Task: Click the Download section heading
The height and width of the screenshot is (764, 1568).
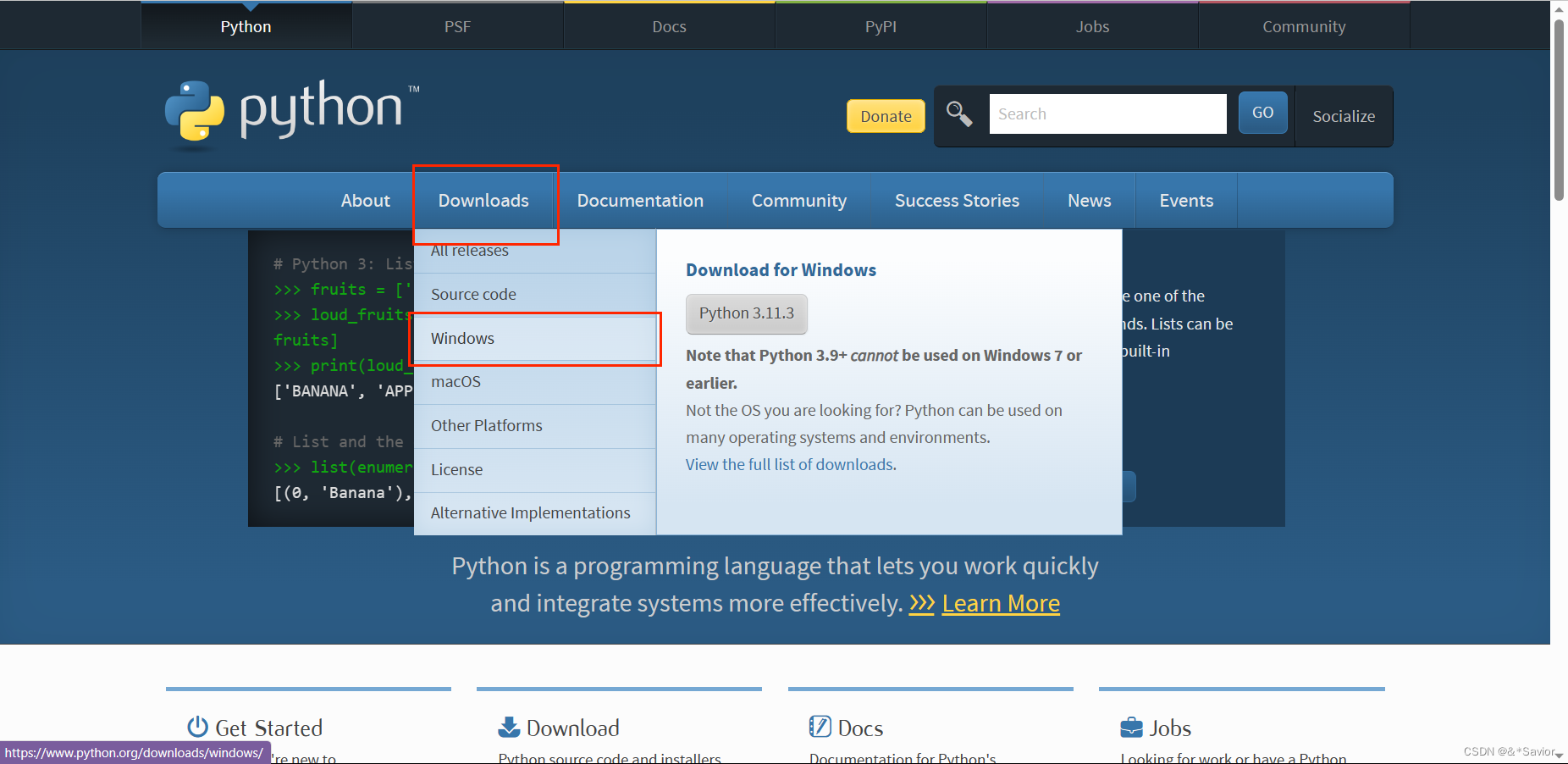Action: 573,728
